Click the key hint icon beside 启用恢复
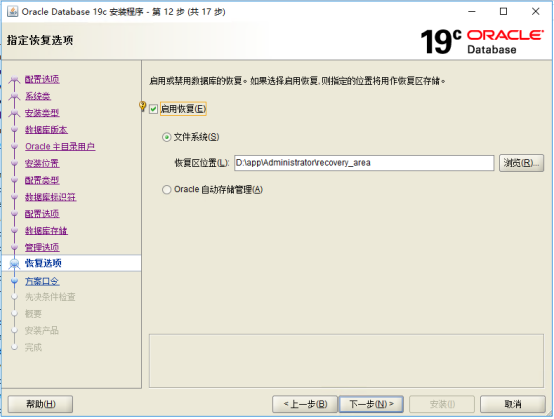Screen dimensions: 554x419 click(142, 106)
